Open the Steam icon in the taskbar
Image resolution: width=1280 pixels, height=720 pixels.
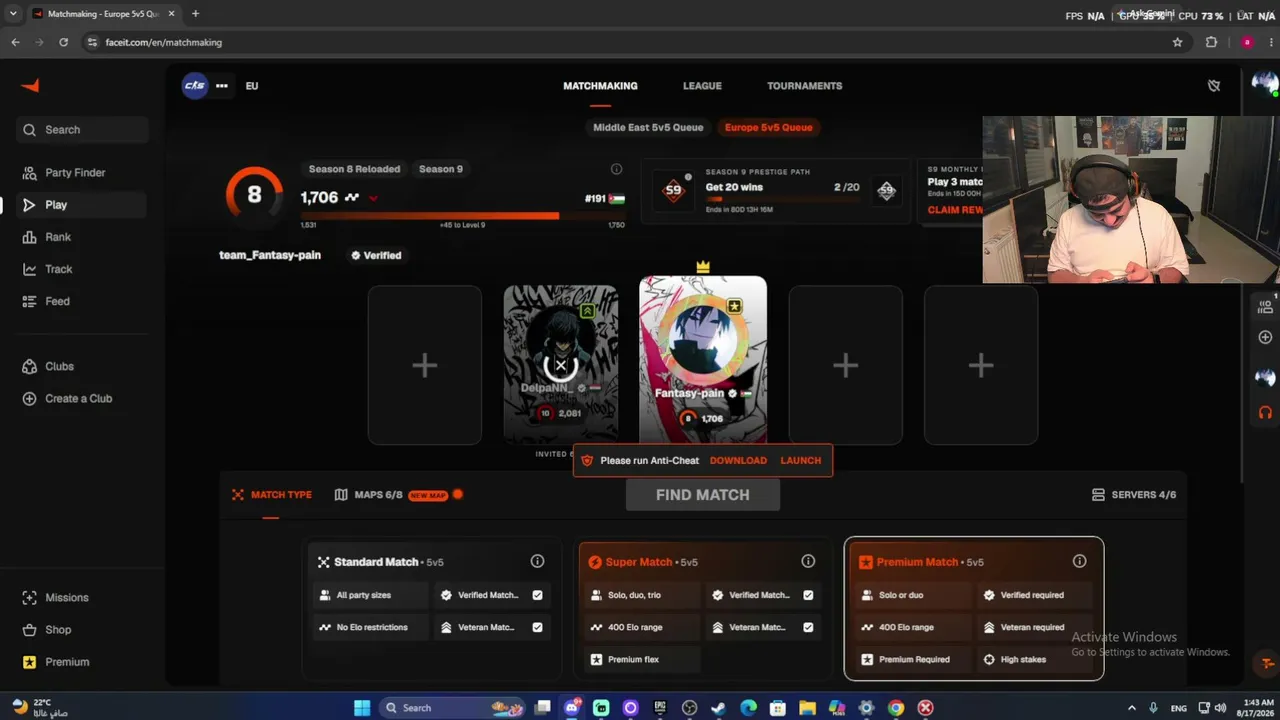[x=718, y=708]
